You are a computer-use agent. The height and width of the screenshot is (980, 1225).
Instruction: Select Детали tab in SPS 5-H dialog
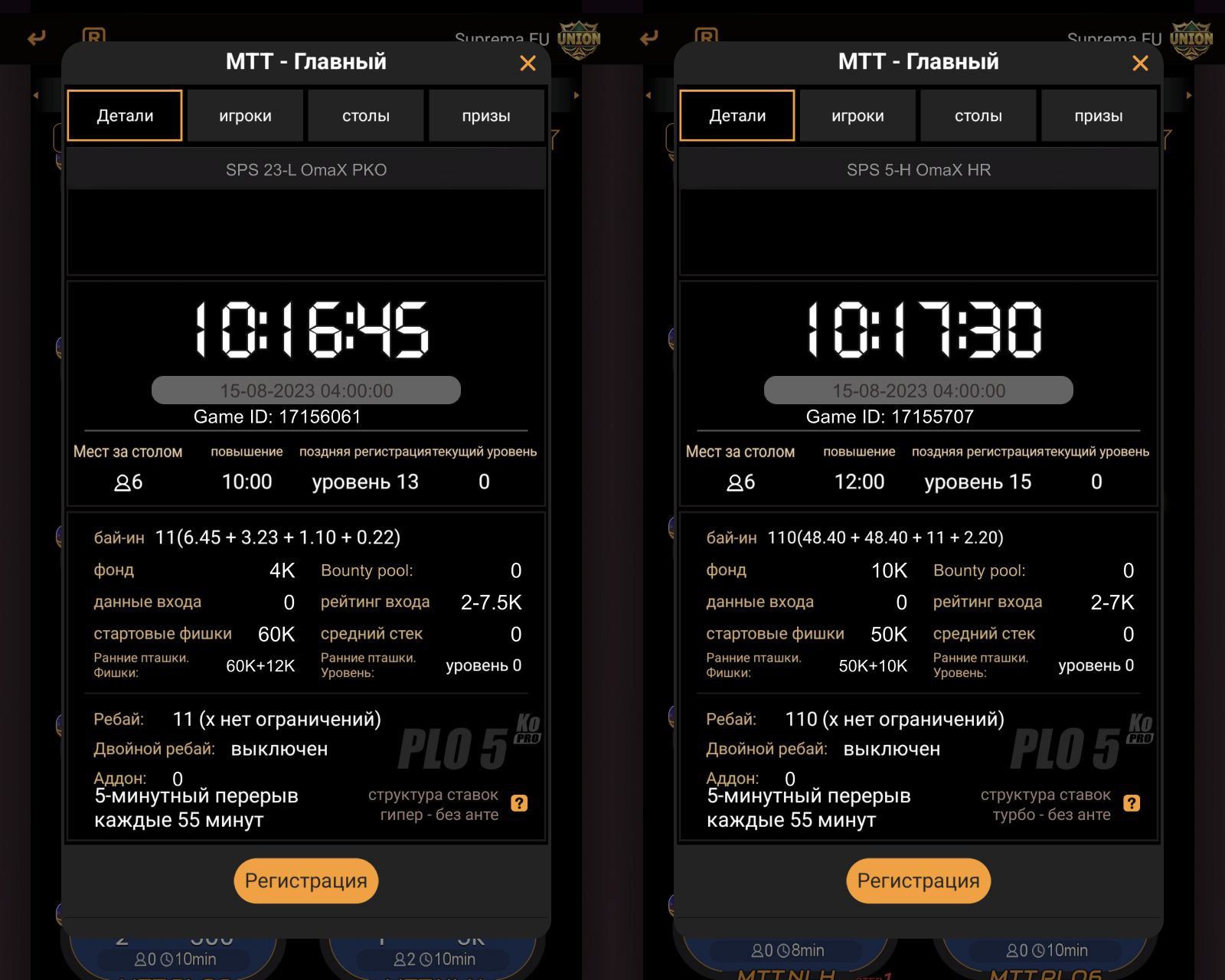click(737, 116)
